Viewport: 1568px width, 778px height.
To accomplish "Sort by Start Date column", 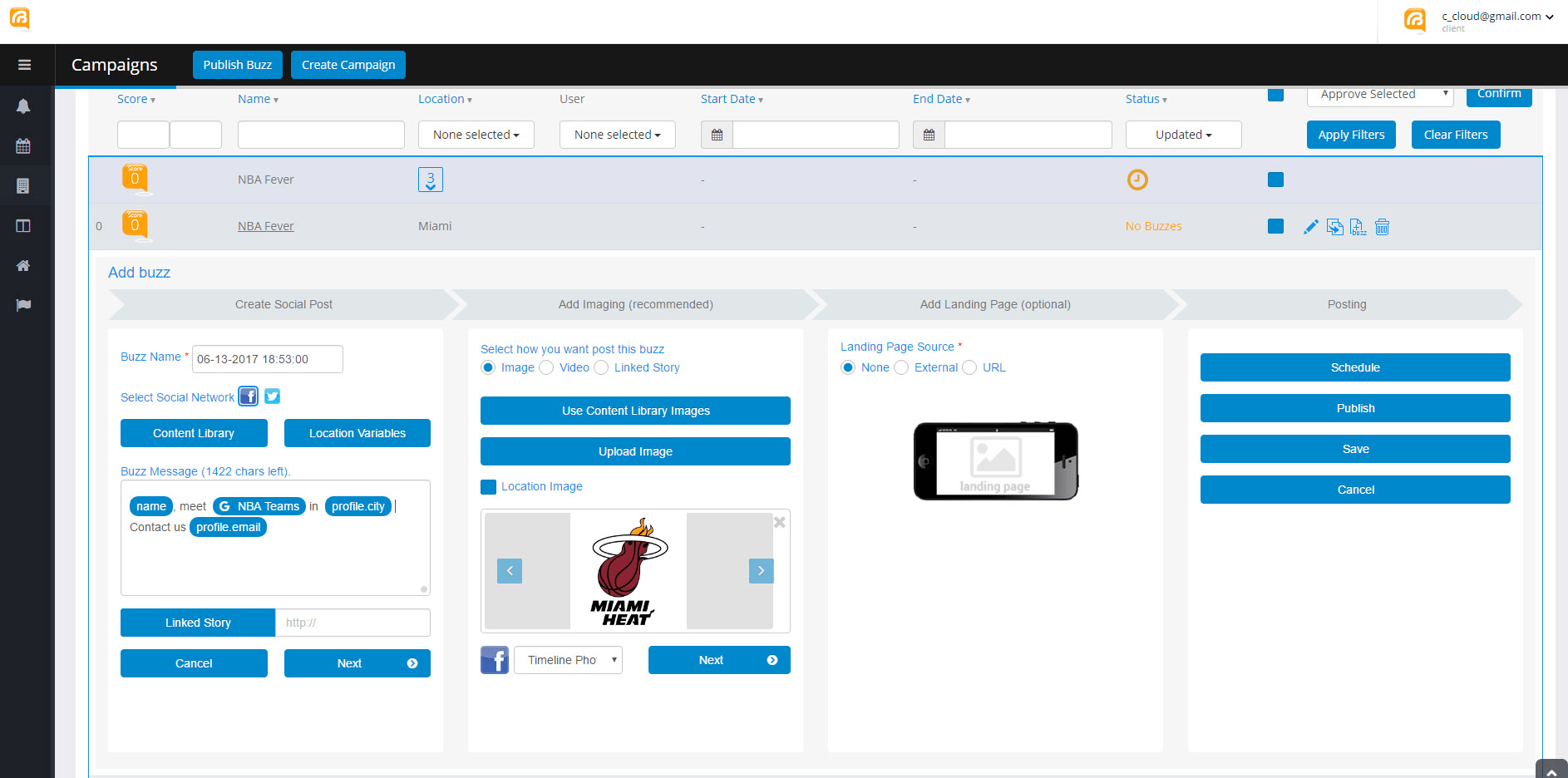I will click(x=732, y=99).
